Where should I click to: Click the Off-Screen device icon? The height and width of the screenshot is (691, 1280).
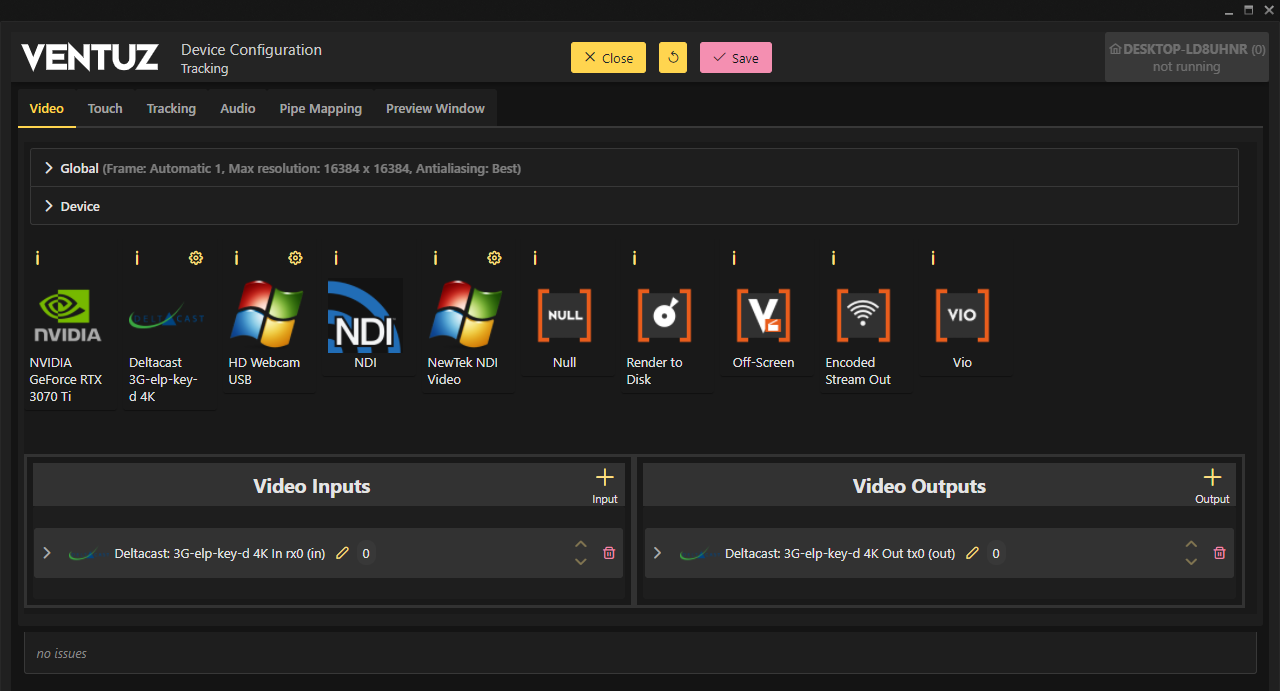[763, 316]
